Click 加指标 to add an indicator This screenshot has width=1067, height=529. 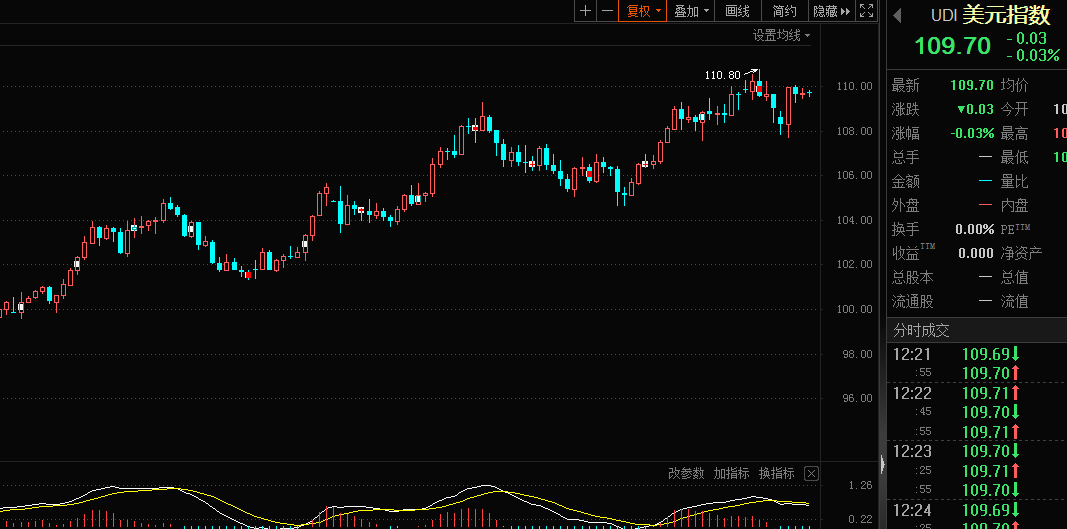[731, 473]
